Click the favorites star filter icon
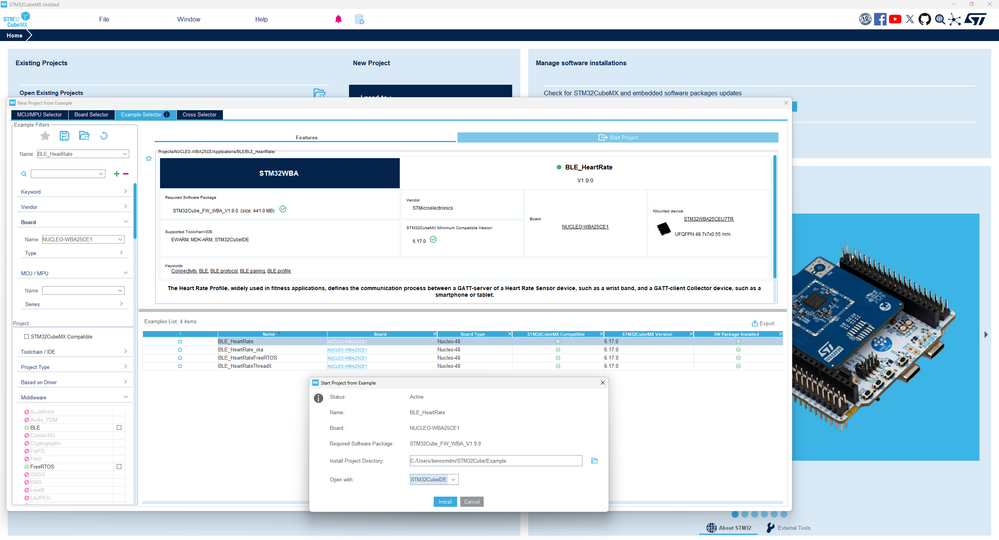This screenshot has width=999, height=540. [x=45, y=136]
